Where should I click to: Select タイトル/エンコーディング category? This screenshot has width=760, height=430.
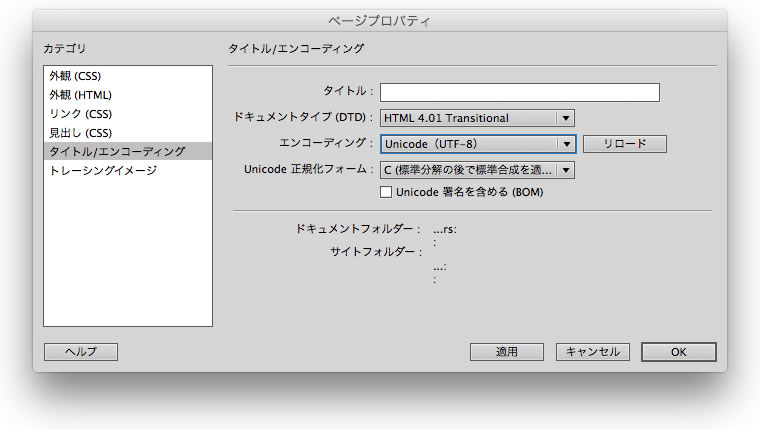tap(127, 151)
